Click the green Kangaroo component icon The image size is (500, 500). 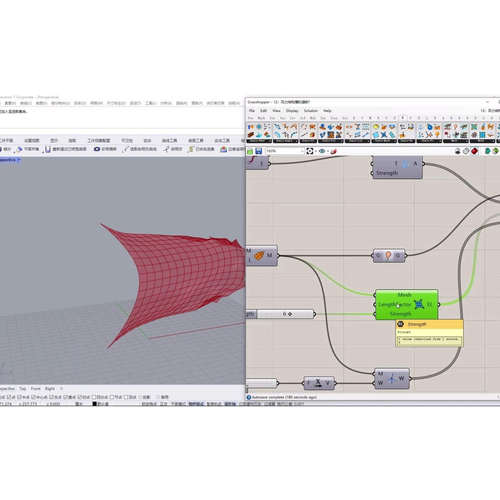(419, 304)
